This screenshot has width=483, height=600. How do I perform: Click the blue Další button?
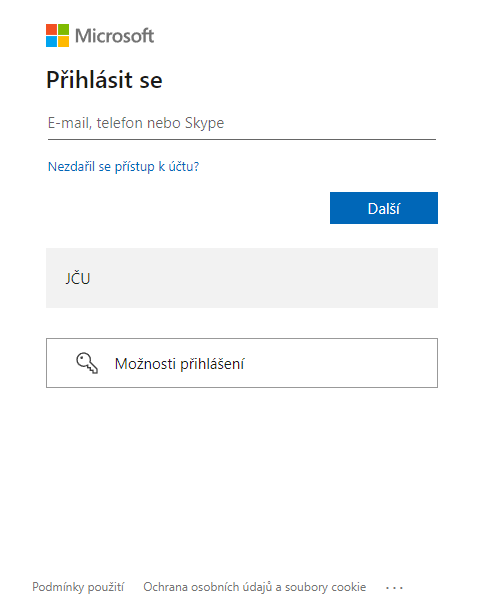tap(384, 208)
